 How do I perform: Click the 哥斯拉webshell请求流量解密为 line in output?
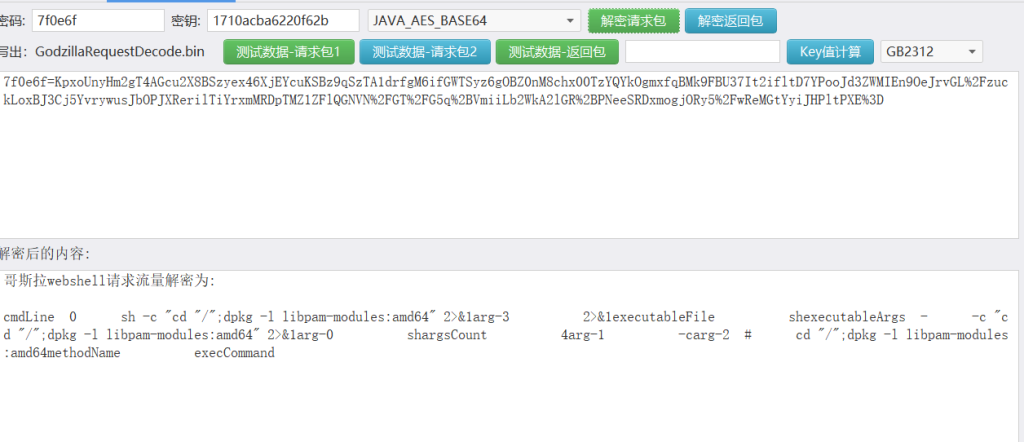(110, 280)
